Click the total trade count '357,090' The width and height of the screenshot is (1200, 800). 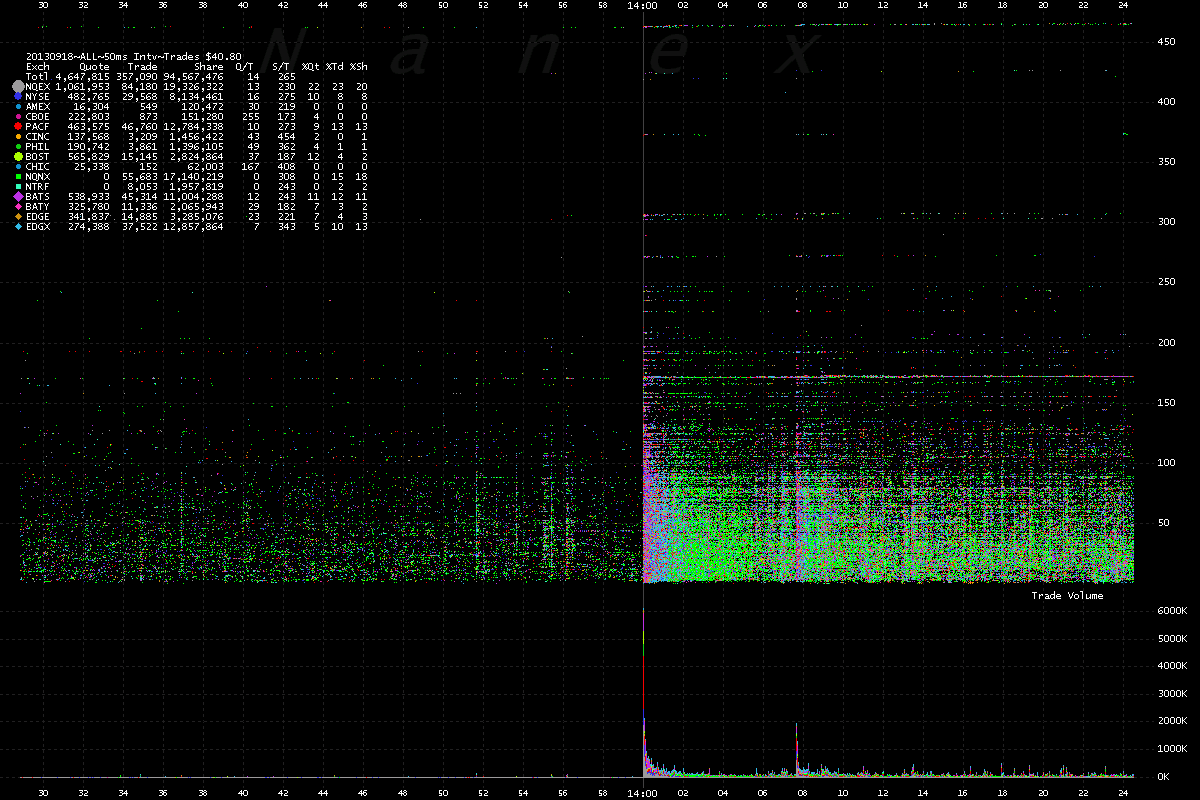click(137, 77)
